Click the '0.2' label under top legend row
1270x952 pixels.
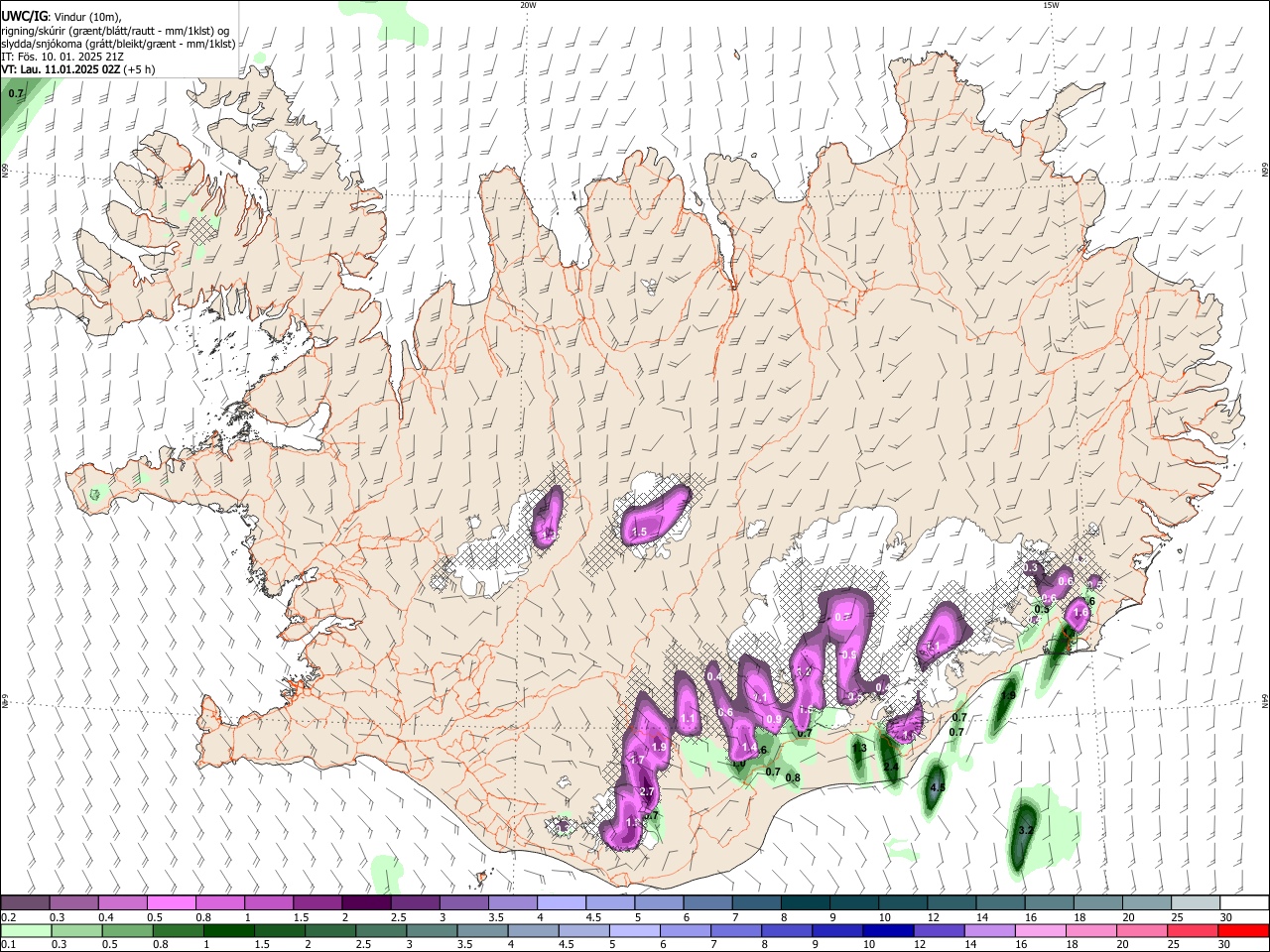(8, 917)
